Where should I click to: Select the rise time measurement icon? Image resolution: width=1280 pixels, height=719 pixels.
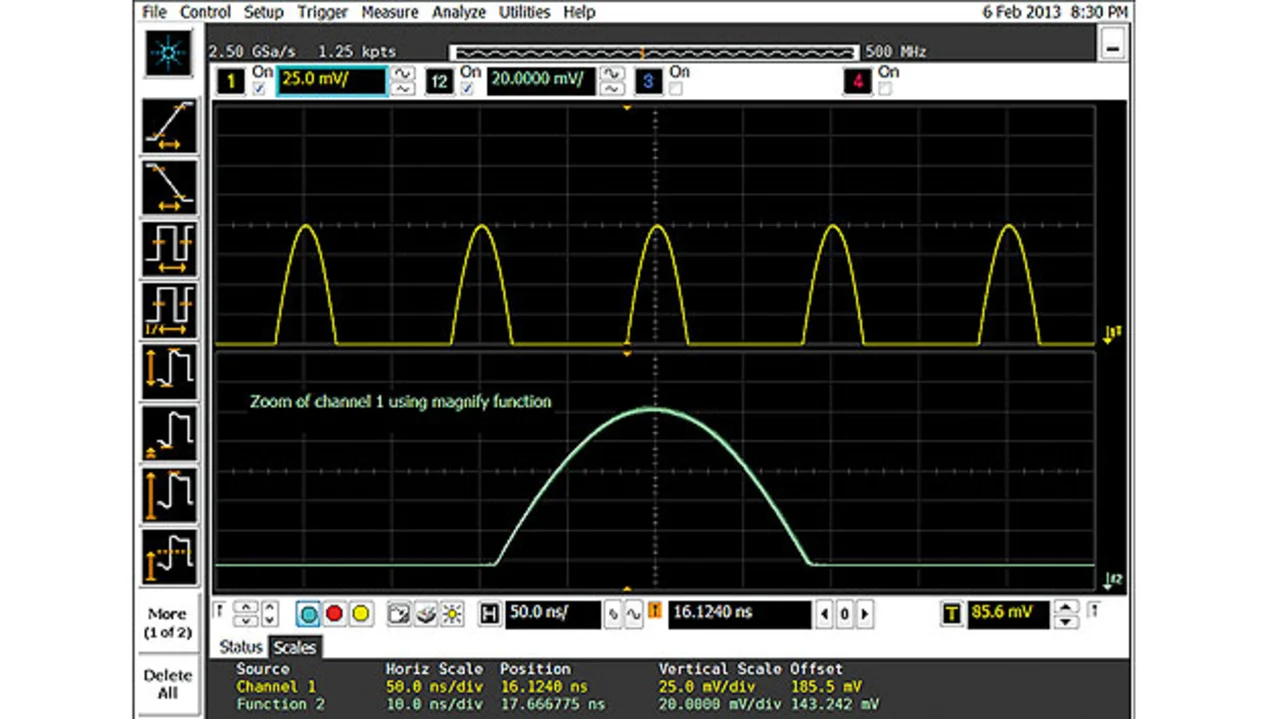(x=168, y=126)
